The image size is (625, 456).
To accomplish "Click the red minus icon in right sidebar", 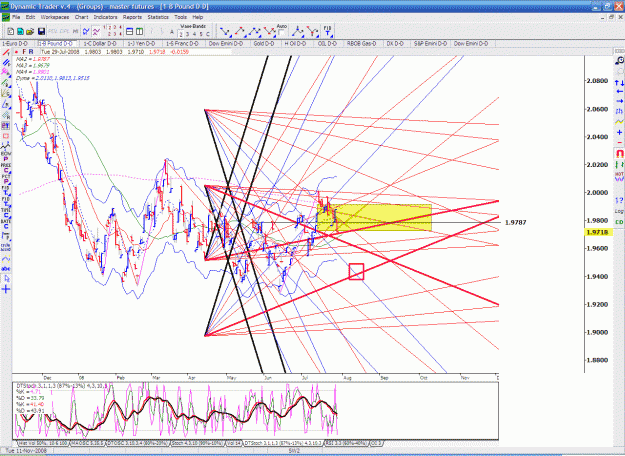I will [619, 142].
